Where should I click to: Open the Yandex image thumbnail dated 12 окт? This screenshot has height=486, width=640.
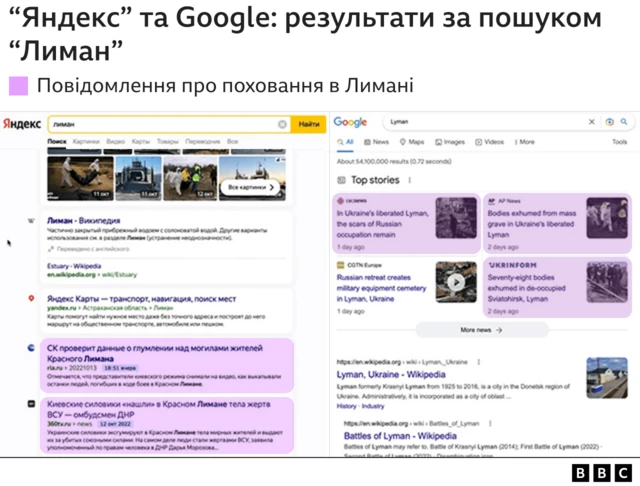point(190,178)
